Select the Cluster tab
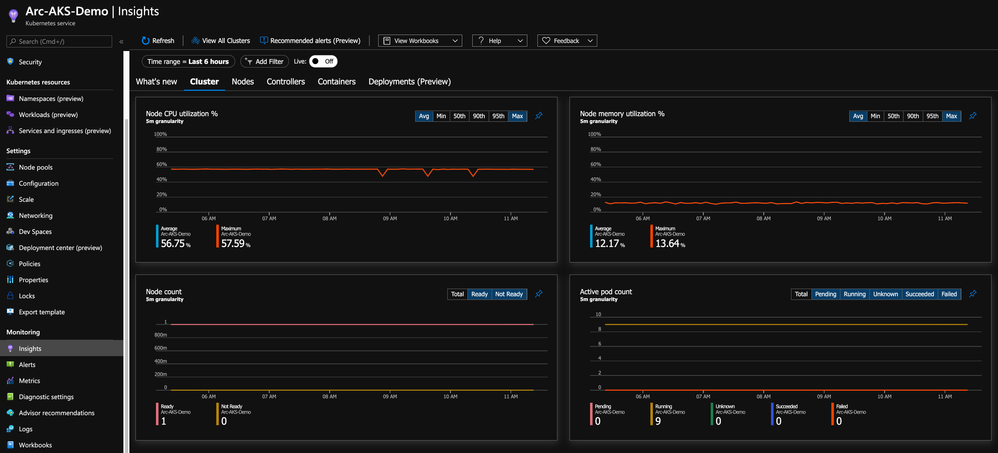998x453 pixels. point(204,81)
